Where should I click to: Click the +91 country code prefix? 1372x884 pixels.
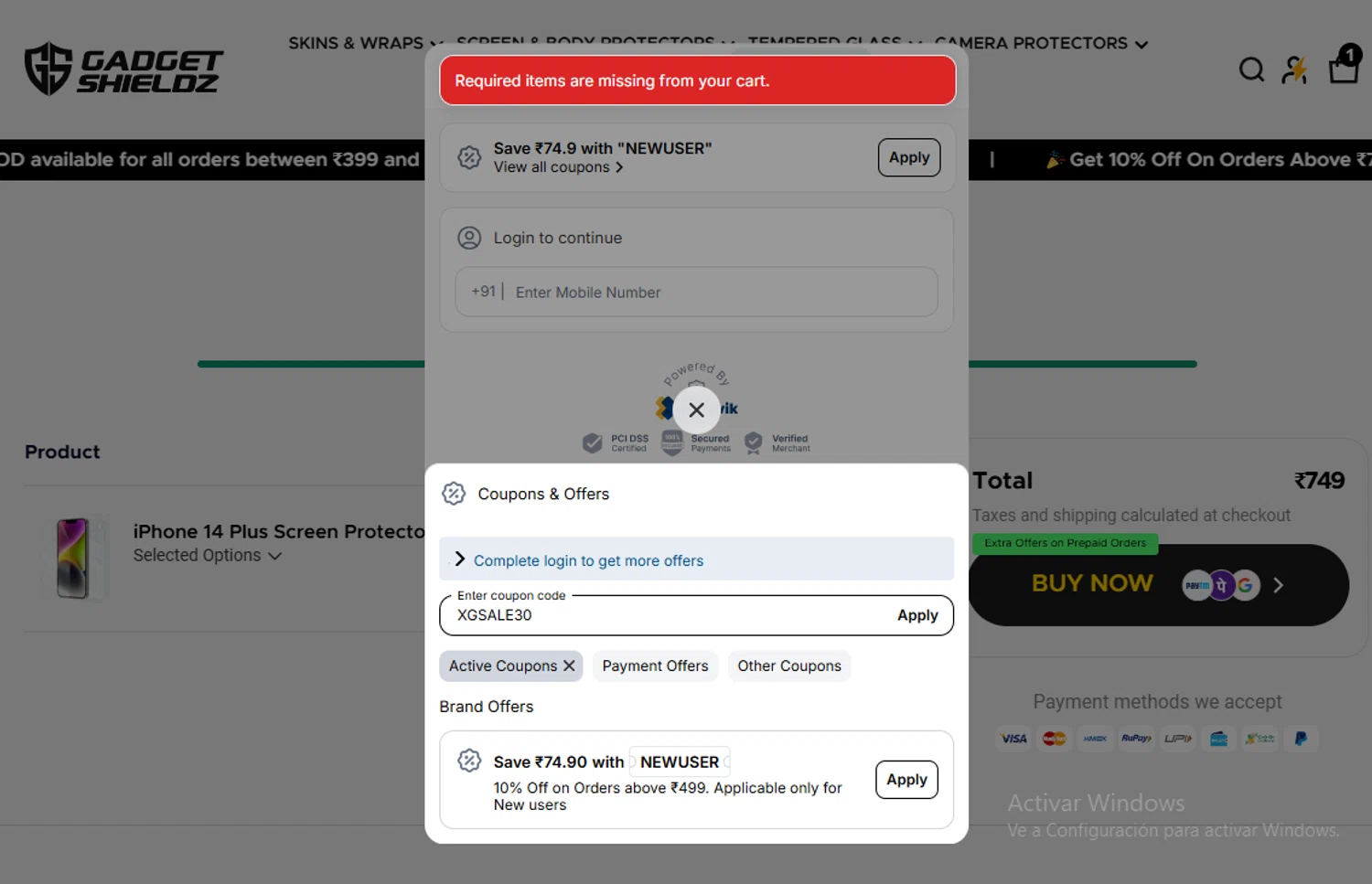pos(483,291)
